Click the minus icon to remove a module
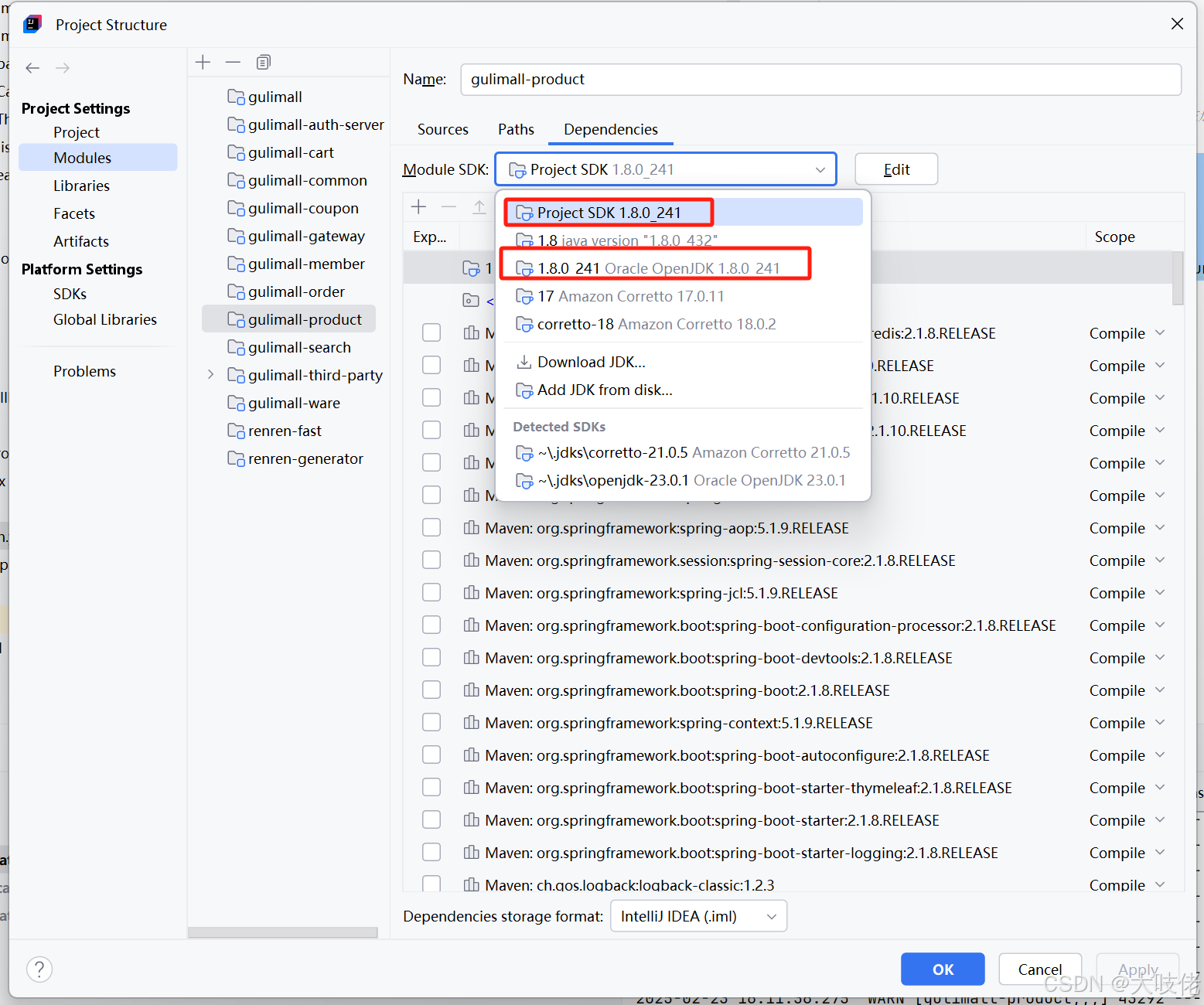Screen dimensions: 1204x1005 coord(233,62)
